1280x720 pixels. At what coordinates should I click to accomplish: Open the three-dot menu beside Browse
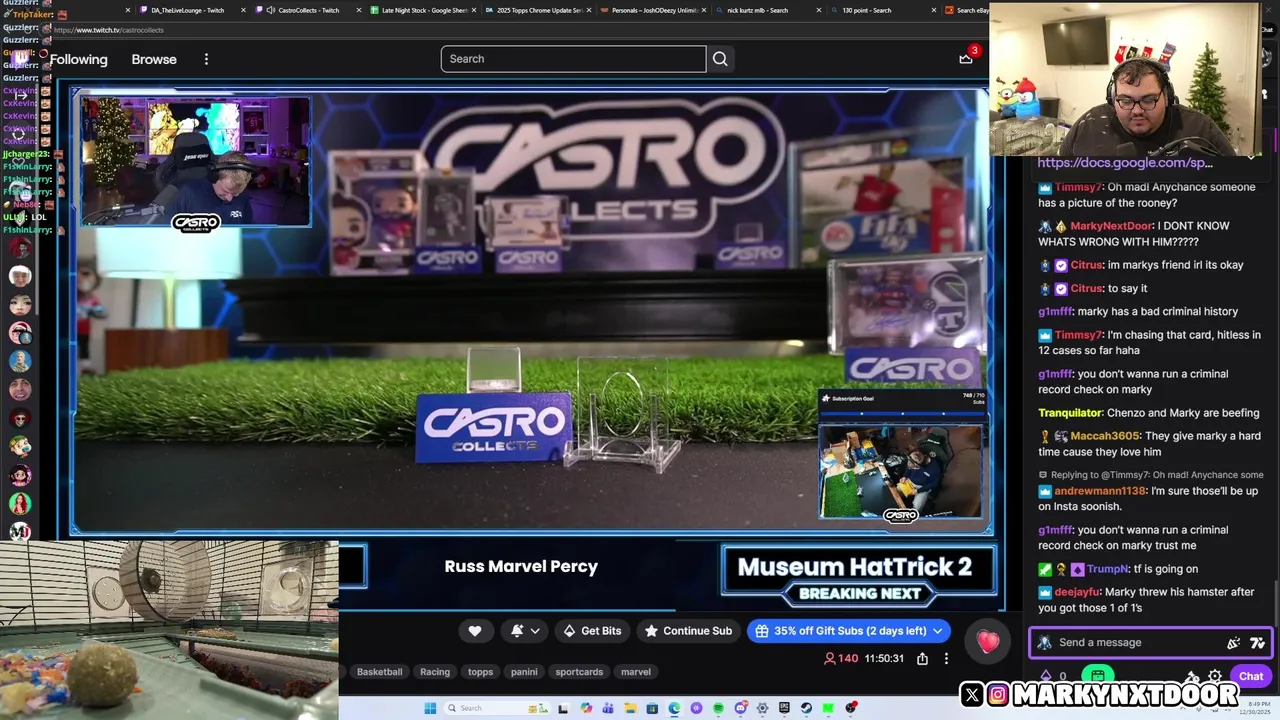pos(206,59)
